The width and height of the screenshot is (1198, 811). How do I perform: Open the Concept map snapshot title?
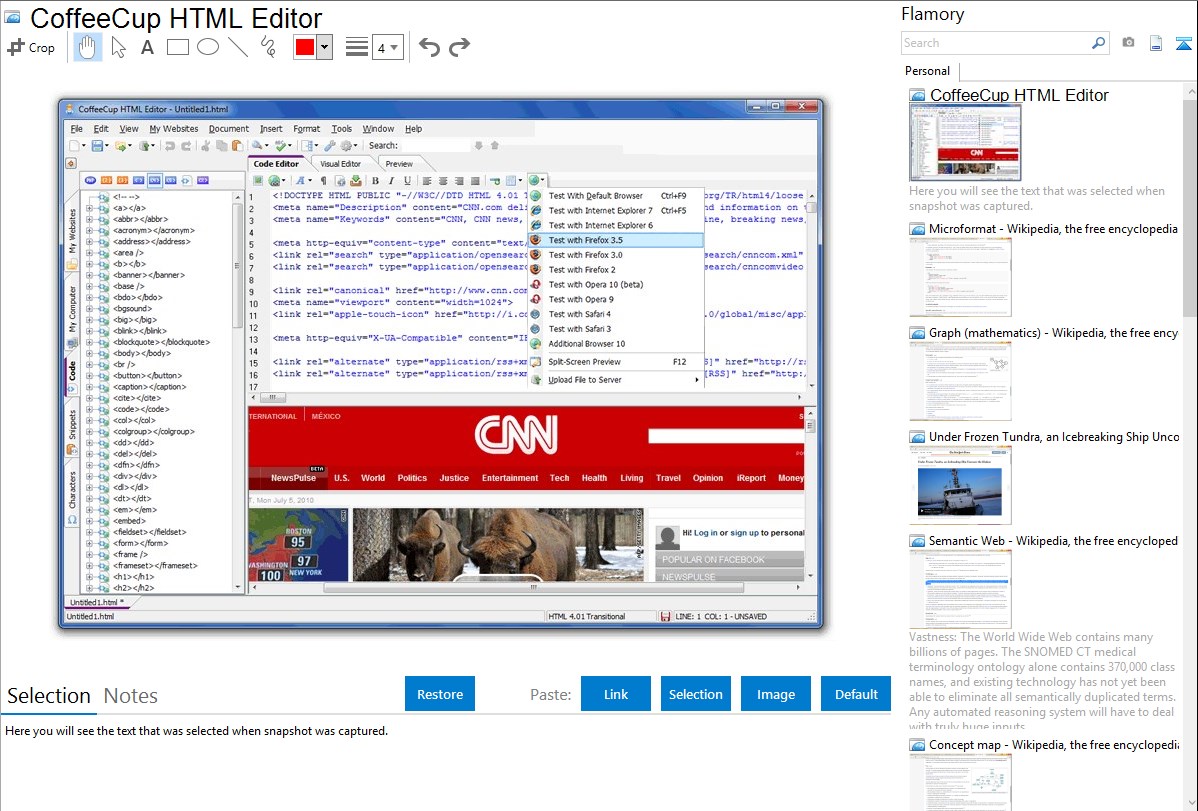(x=1053, y=744)
